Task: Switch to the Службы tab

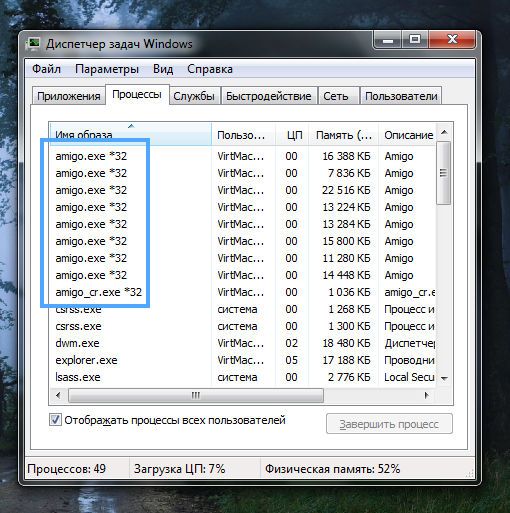Action: pyautogui.click(x=194, y=96)
